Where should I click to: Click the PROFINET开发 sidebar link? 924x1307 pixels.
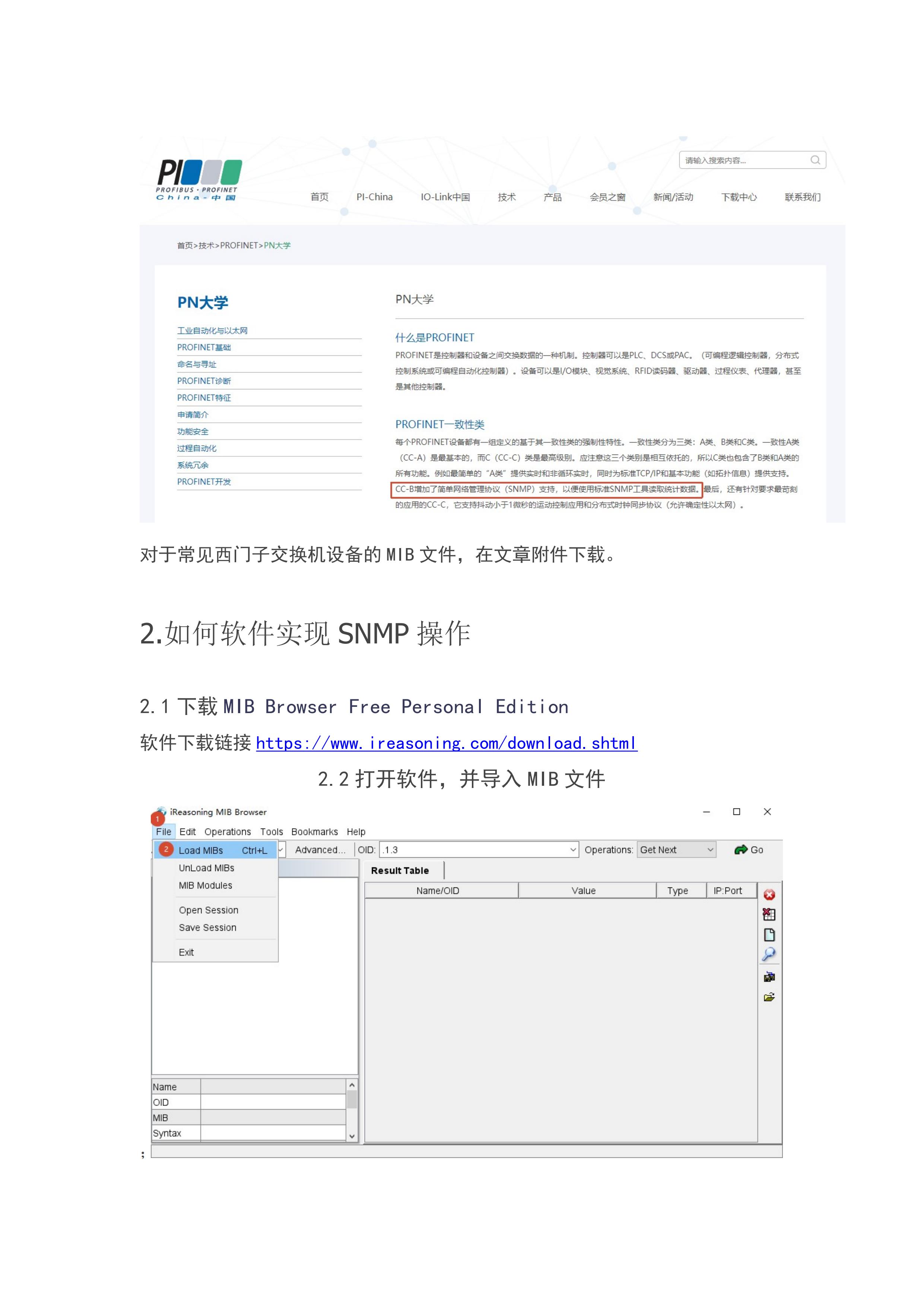tap(204, 482)
